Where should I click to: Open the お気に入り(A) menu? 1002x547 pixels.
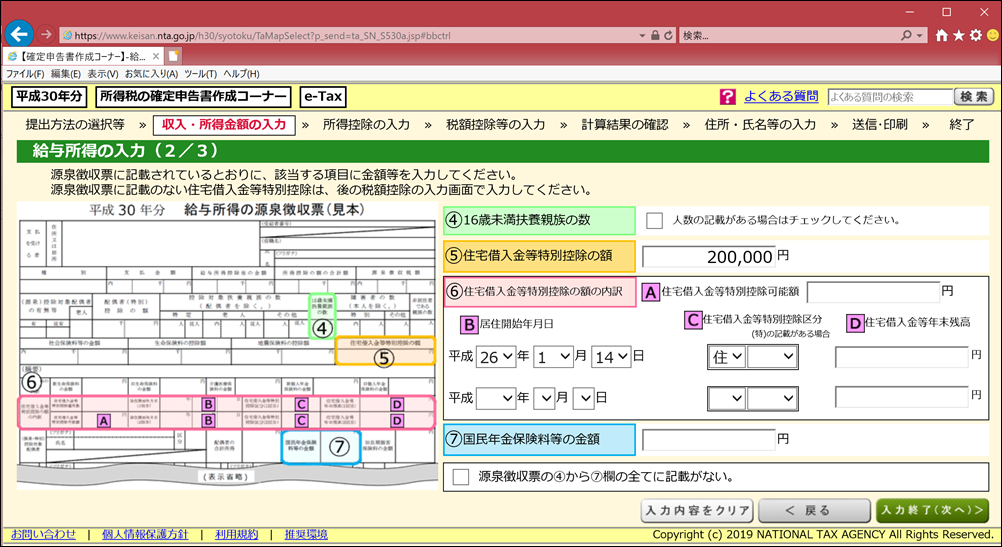click(151, 74)
